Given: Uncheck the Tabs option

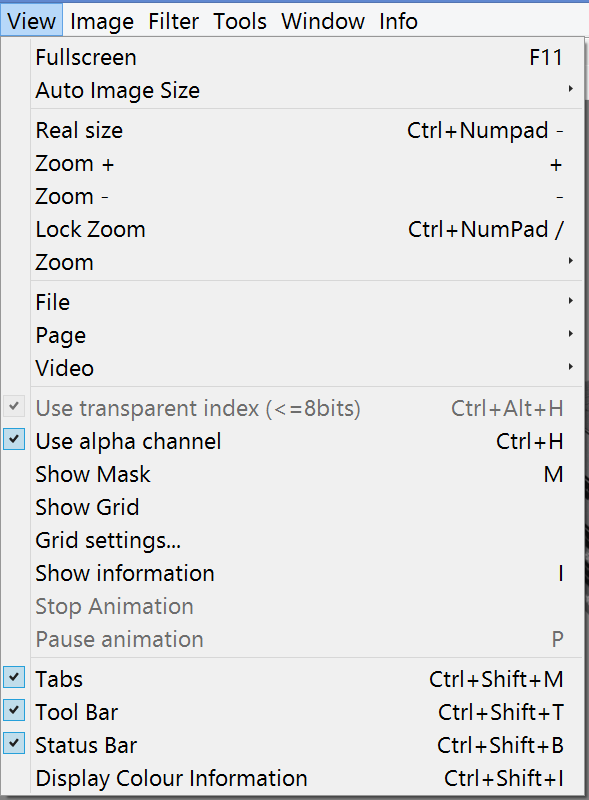Looking at the screenshot, I should [14, 678].
